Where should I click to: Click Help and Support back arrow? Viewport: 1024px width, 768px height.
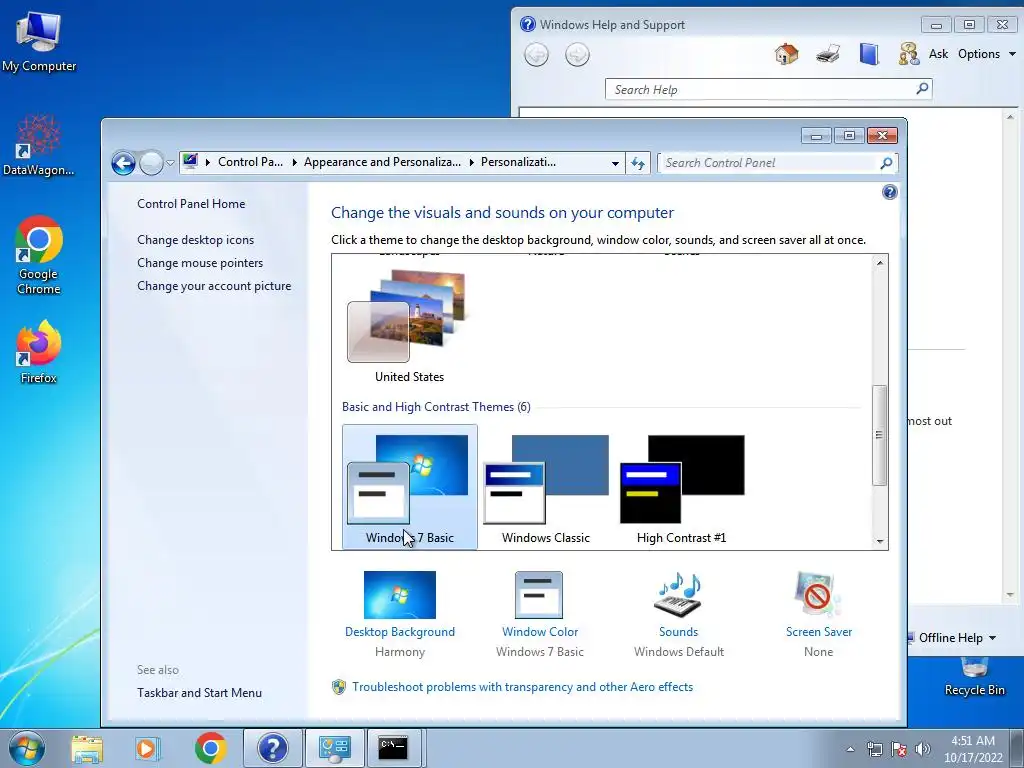[537, 54]
